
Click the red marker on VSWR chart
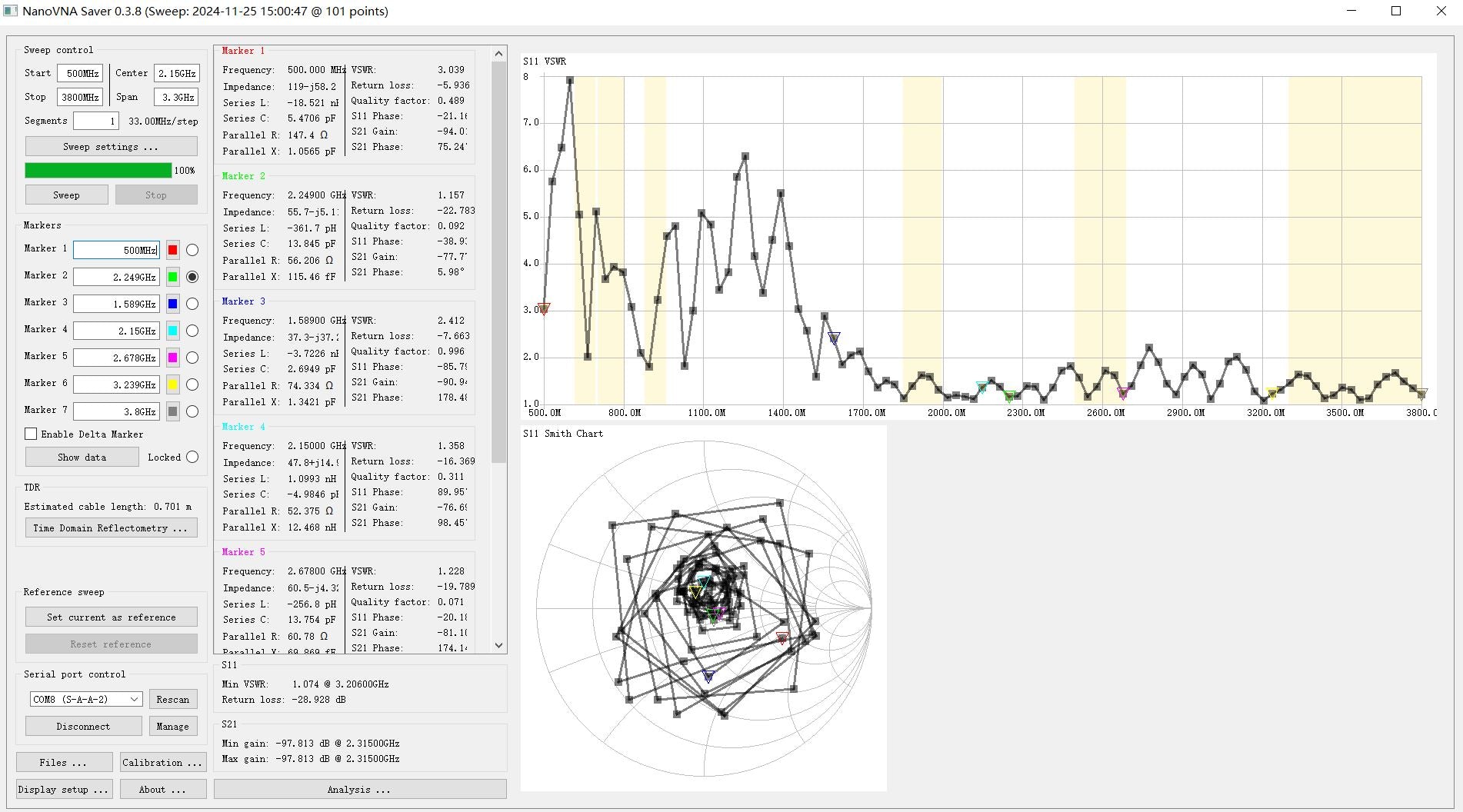544,309
